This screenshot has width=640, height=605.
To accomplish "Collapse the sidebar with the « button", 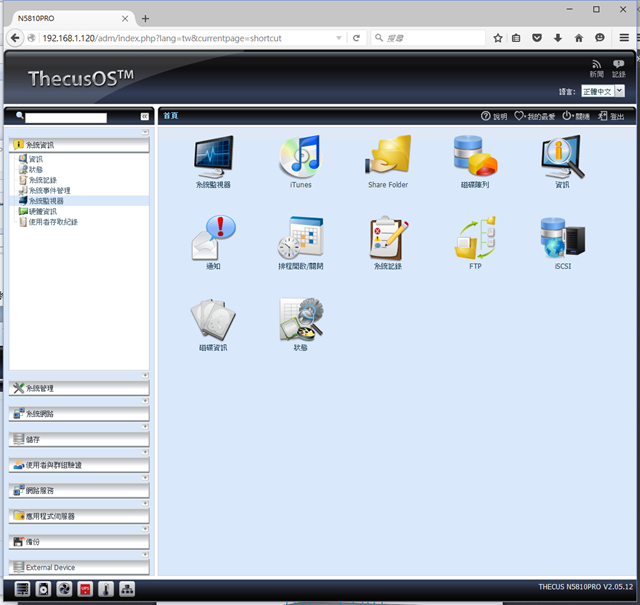I will (144, 117).
